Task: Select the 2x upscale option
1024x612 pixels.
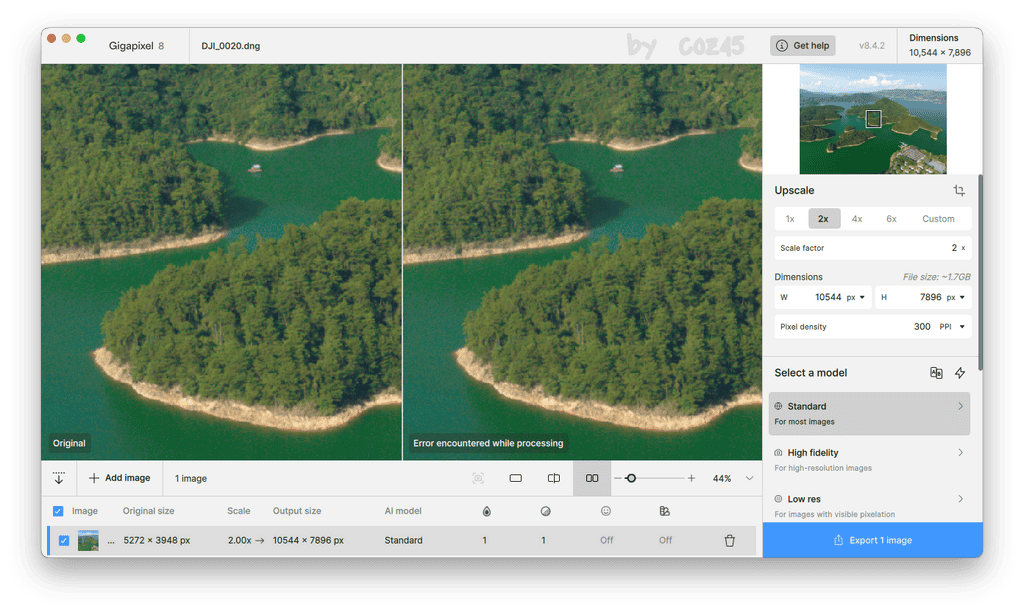Action: 824,219
